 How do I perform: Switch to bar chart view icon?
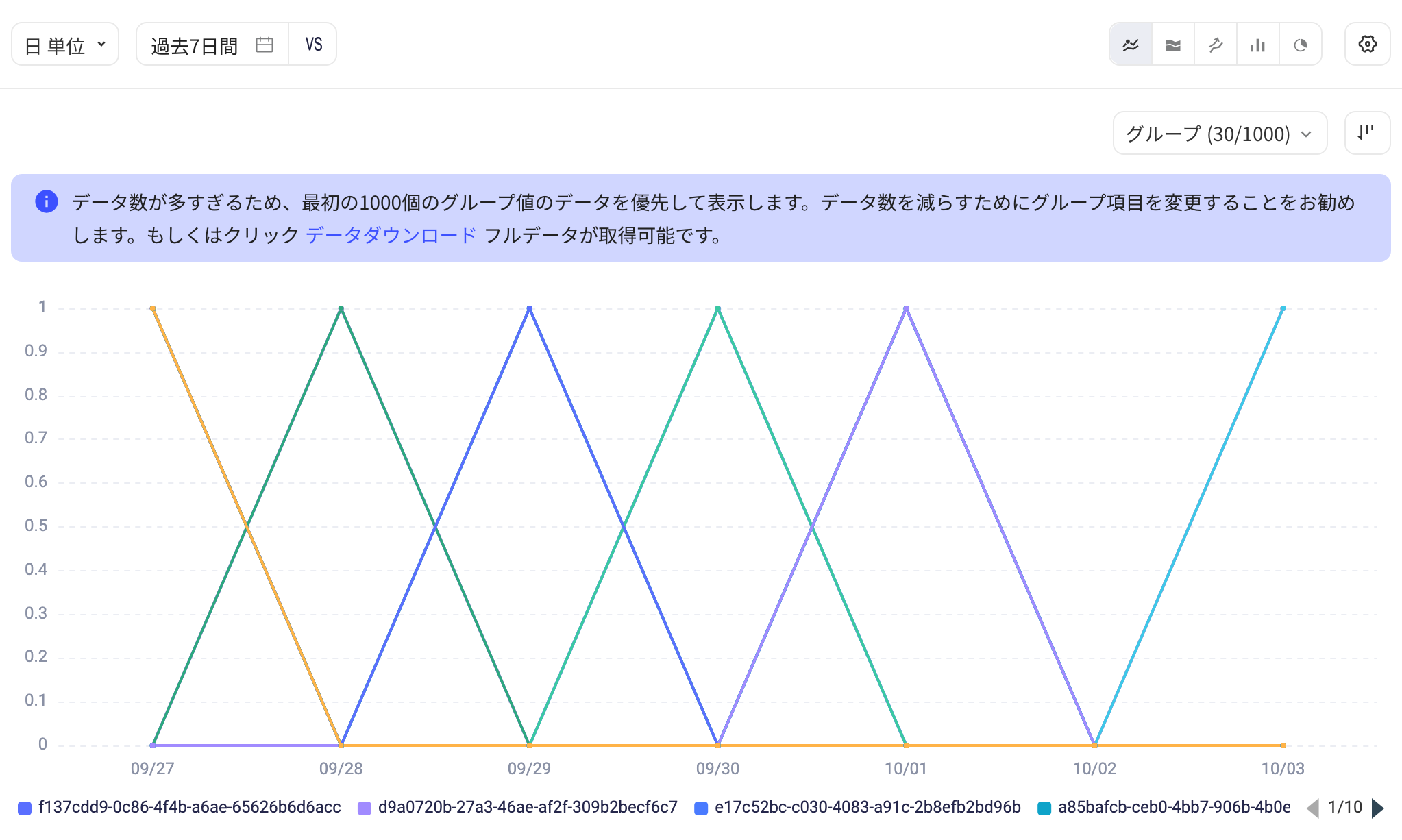click(x=1258, y=45)
